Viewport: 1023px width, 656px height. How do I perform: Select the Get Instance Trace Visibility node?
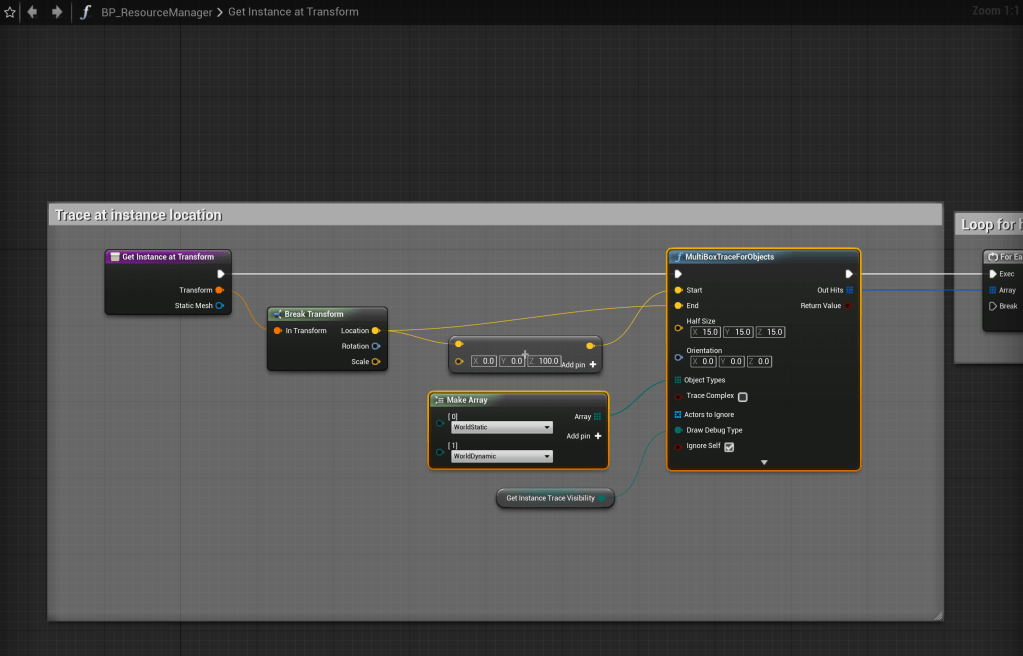[x=550, y=498]
